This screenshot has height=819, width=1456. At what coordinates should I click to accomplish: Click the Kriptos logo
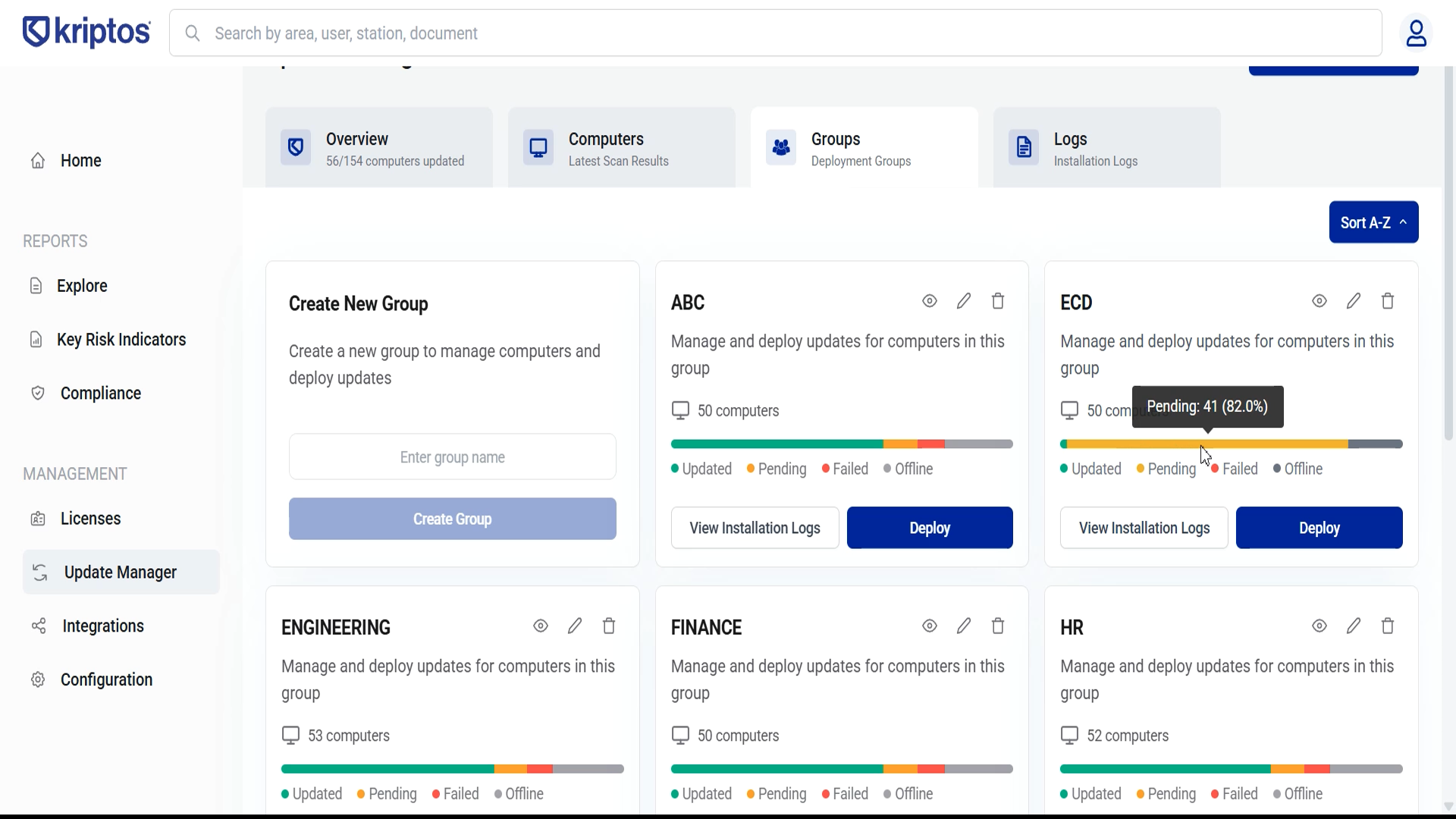[x=86, y=32]
